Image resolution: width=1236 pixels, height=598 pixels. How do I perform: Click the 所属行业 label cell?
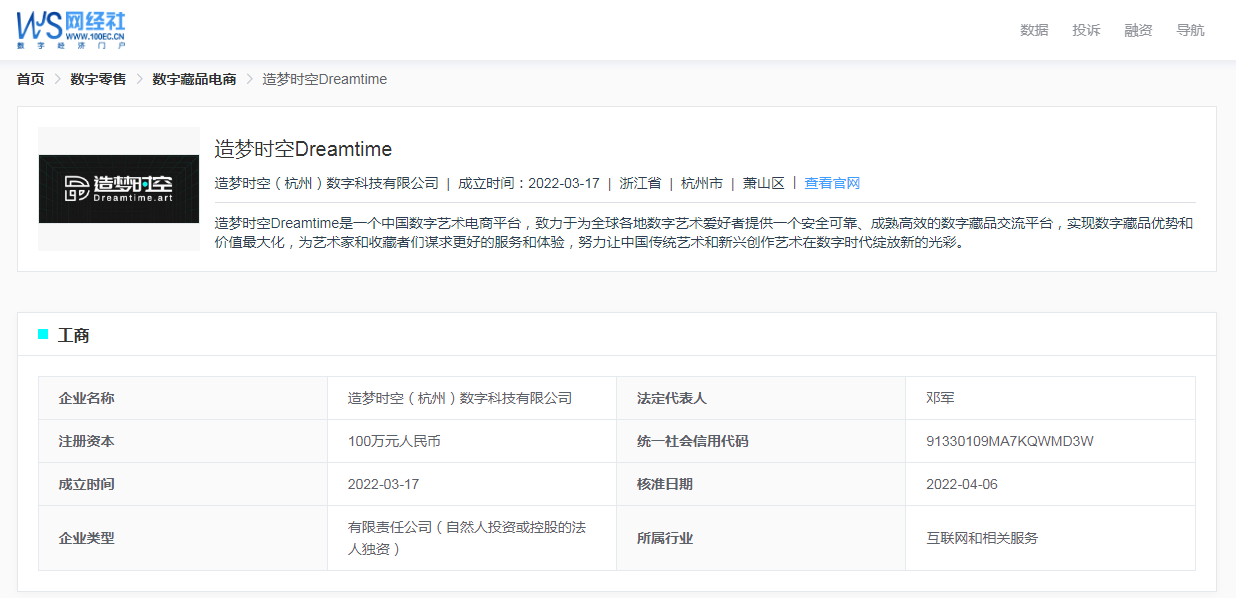[x=761, y=538]
